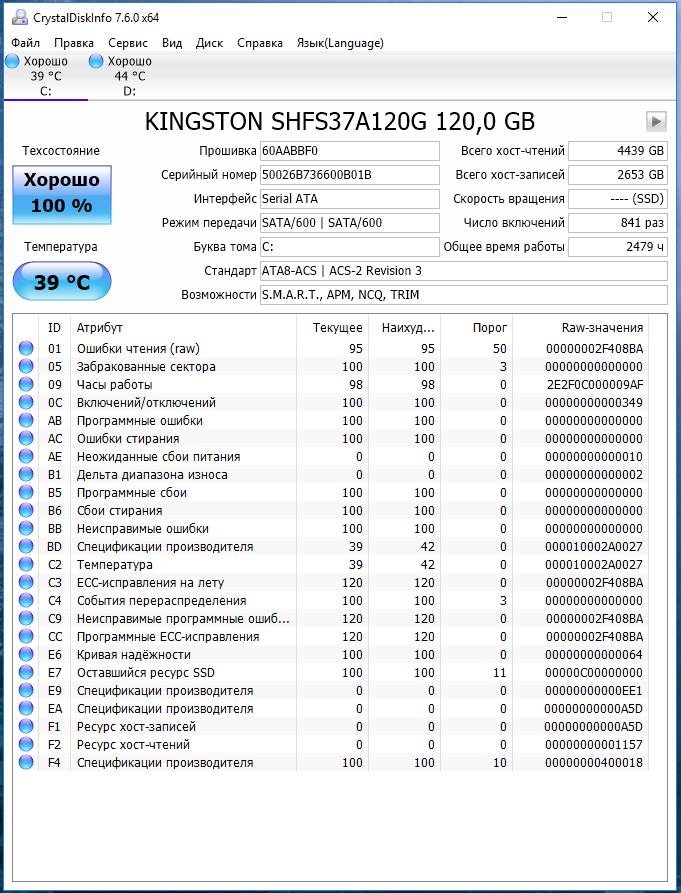Open the Файл menu
This screenshot has width=681, height=893.
pos(26,43)
